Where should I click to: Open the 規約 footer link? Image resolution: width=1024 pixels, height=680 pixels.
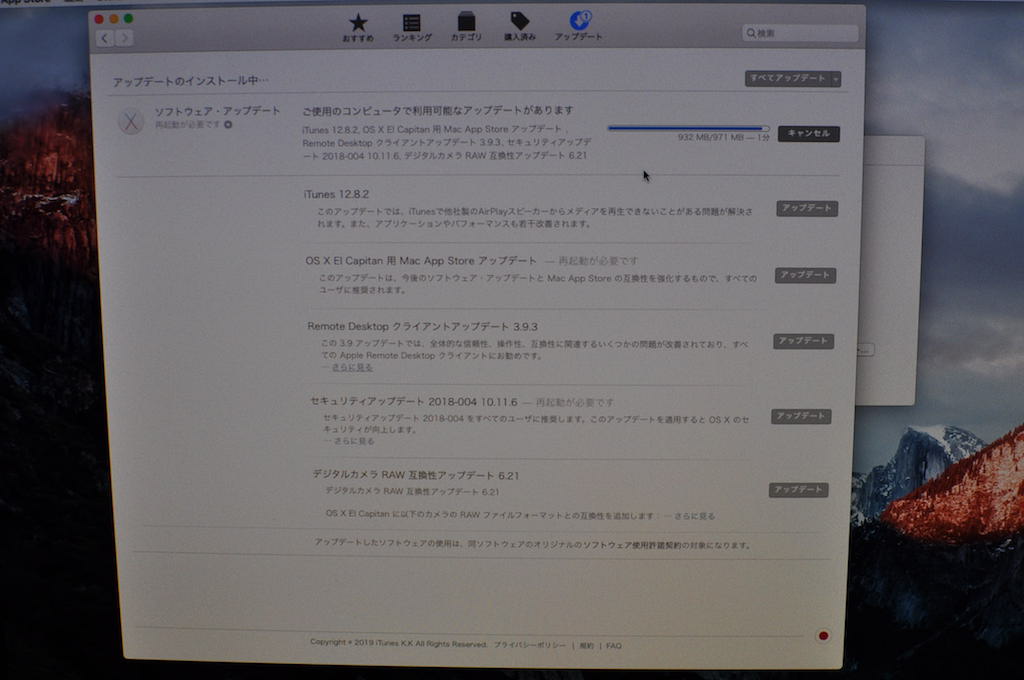(586, 645)
